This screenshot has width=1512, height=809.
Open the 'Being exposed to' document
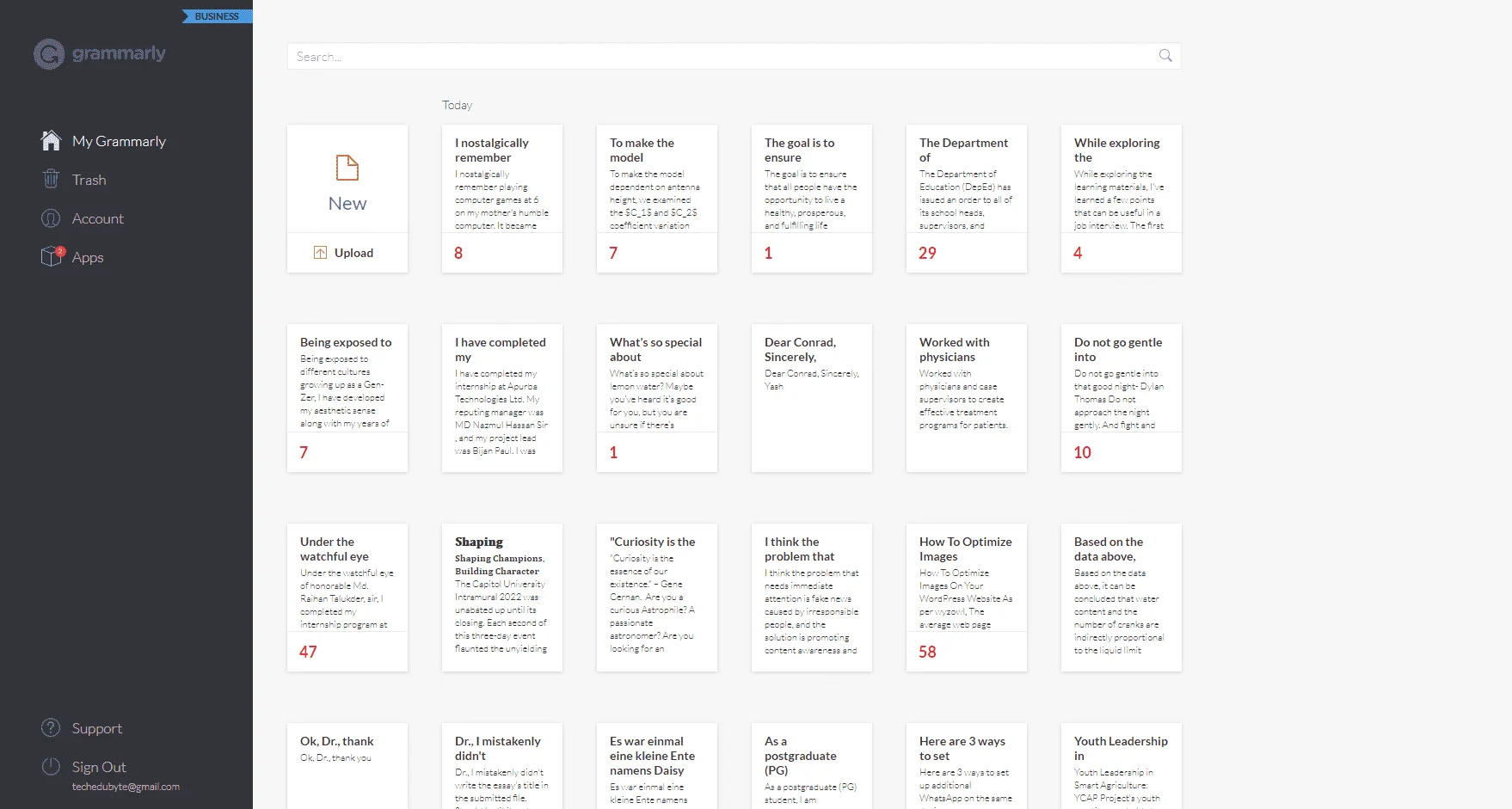(x=347, y=398)
